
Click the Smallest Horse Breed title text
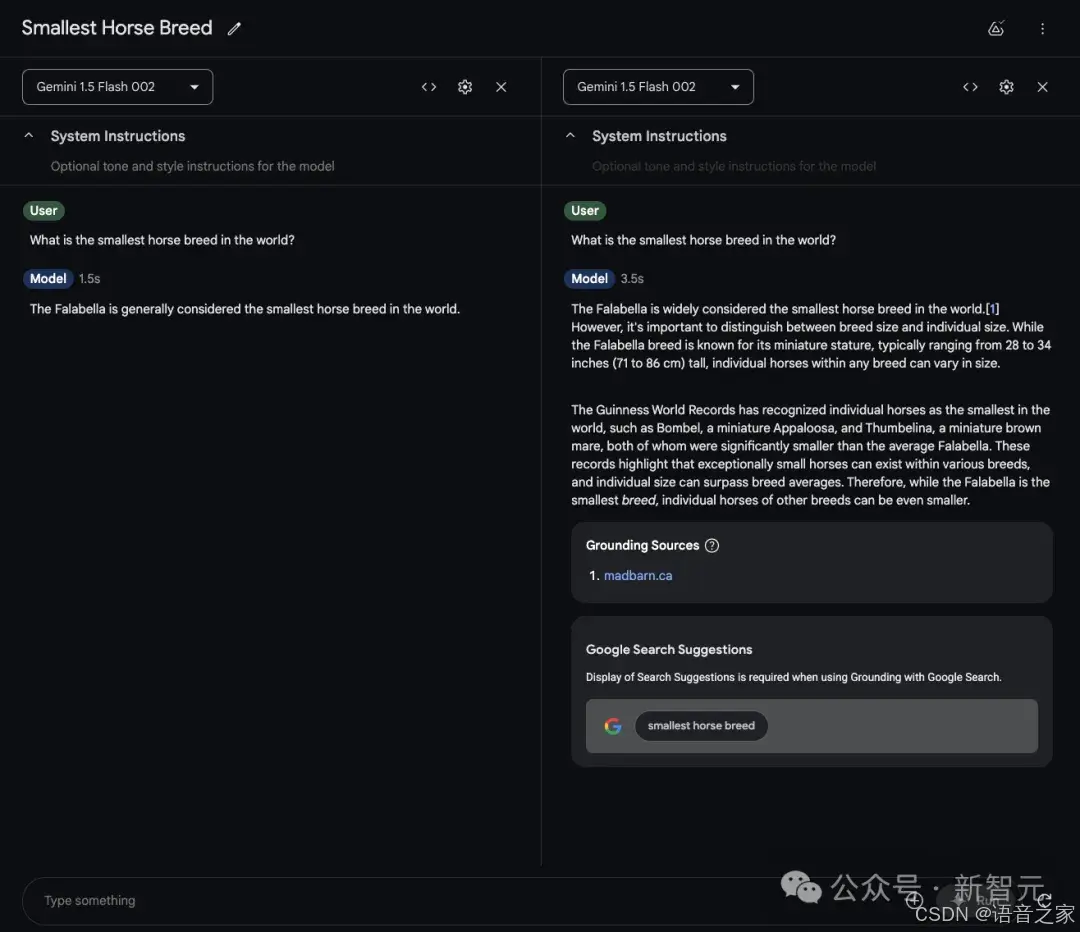point(117,28)
